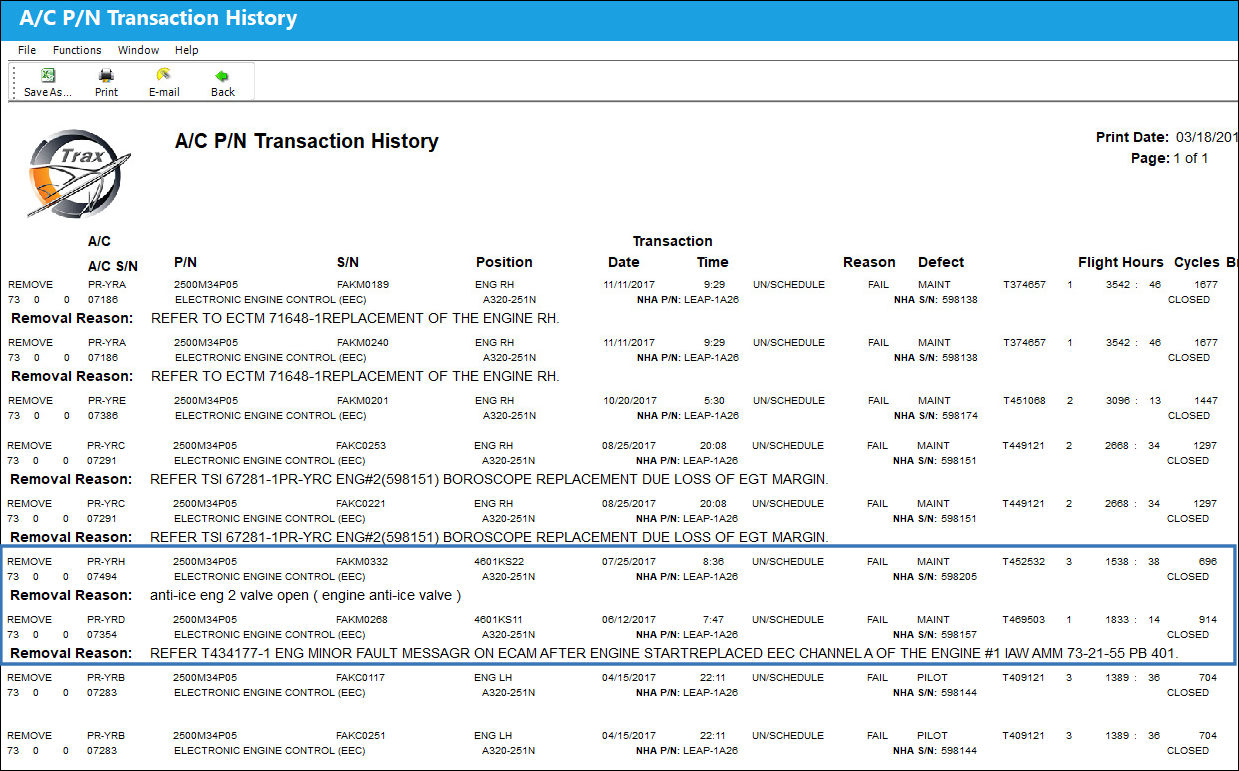Click the green Back arrow icon
This screenshot has height=771, width=1239.
pyautogui.click(x=222, y=75)
